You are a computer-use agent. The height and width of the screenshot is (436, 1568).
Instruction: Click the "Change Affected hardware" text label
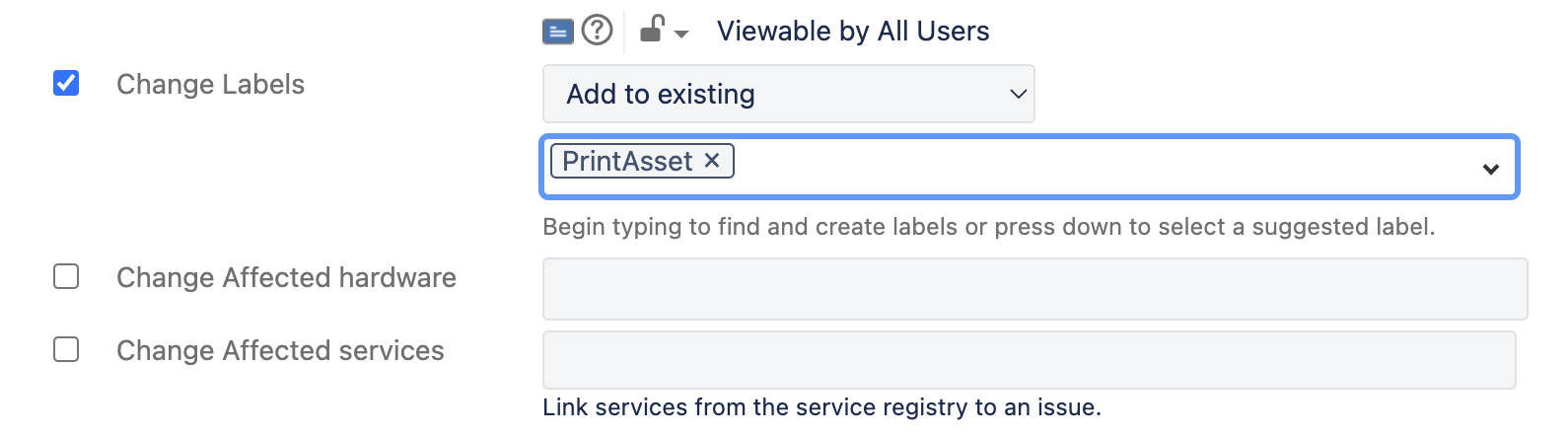pyautogui.click(x=286, y=278)
